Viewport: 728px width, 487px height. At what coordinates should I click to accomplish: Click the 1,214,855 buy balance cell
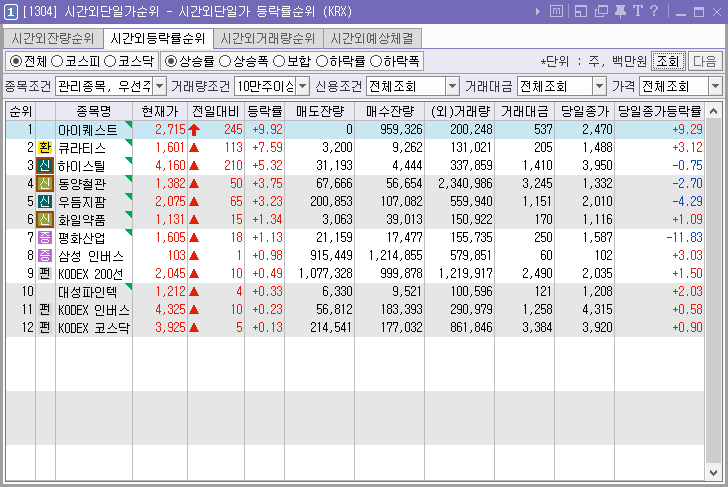(396, 256)
